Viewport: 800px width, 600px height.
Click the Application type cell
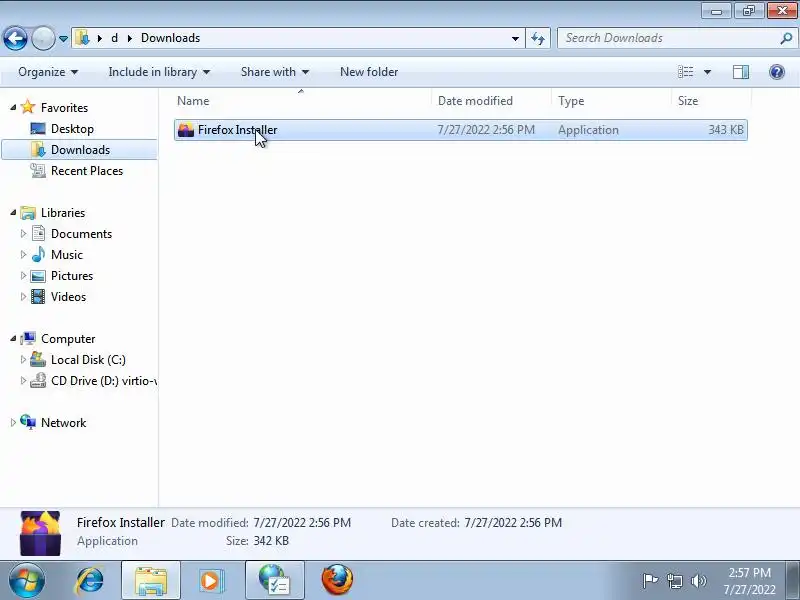[588, 130]
